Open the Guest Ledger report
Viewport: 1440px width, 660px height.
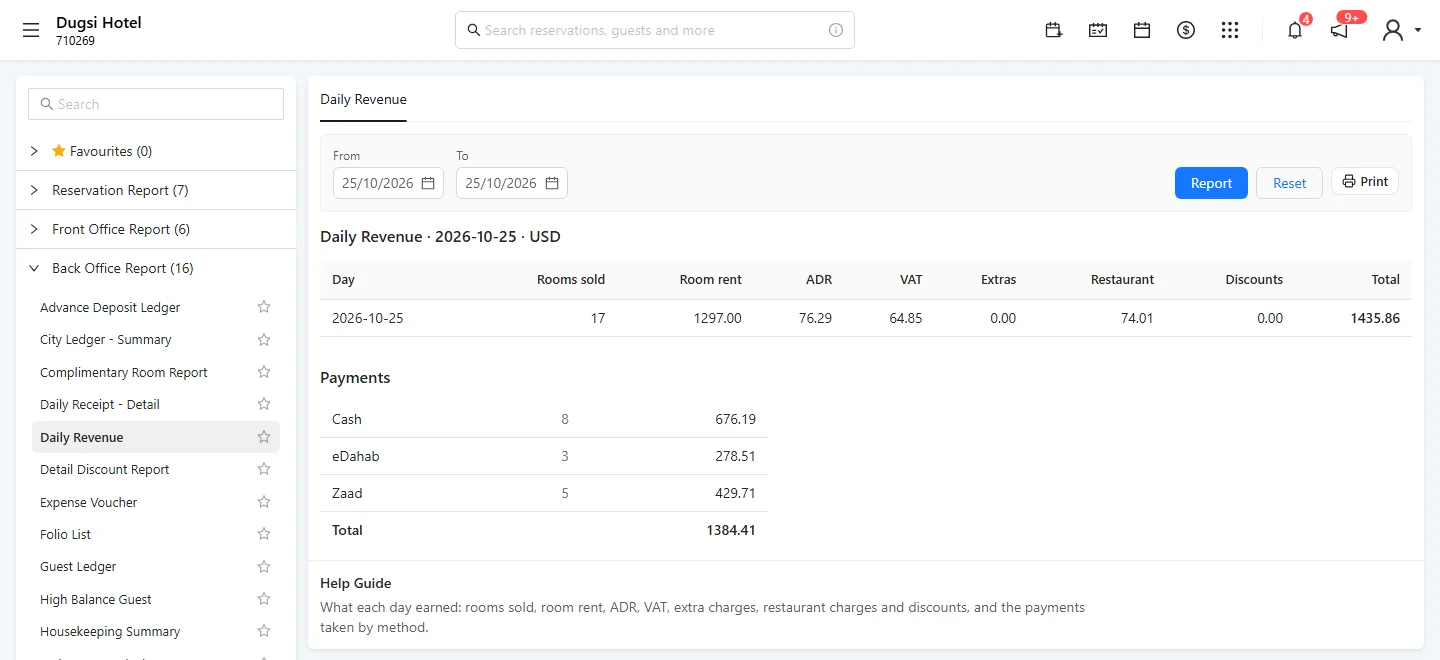click(x=78, y=567)
